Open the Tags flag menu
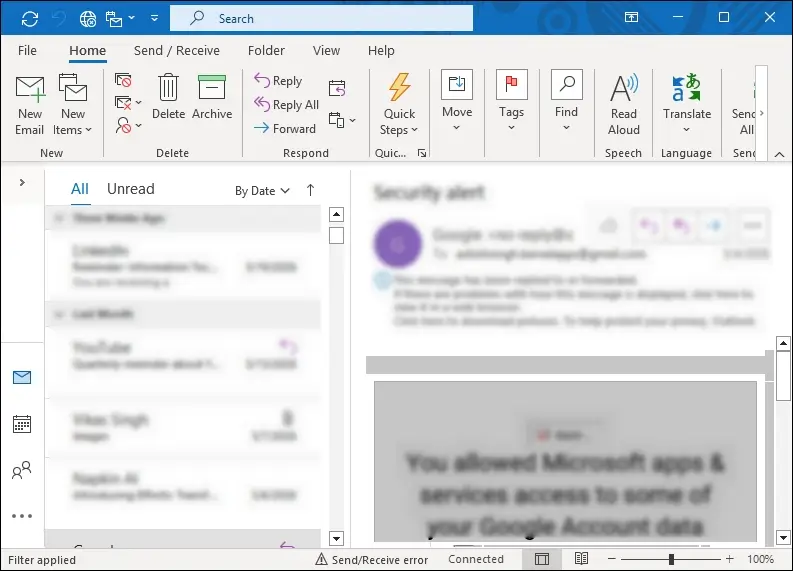 pos(511,101)
